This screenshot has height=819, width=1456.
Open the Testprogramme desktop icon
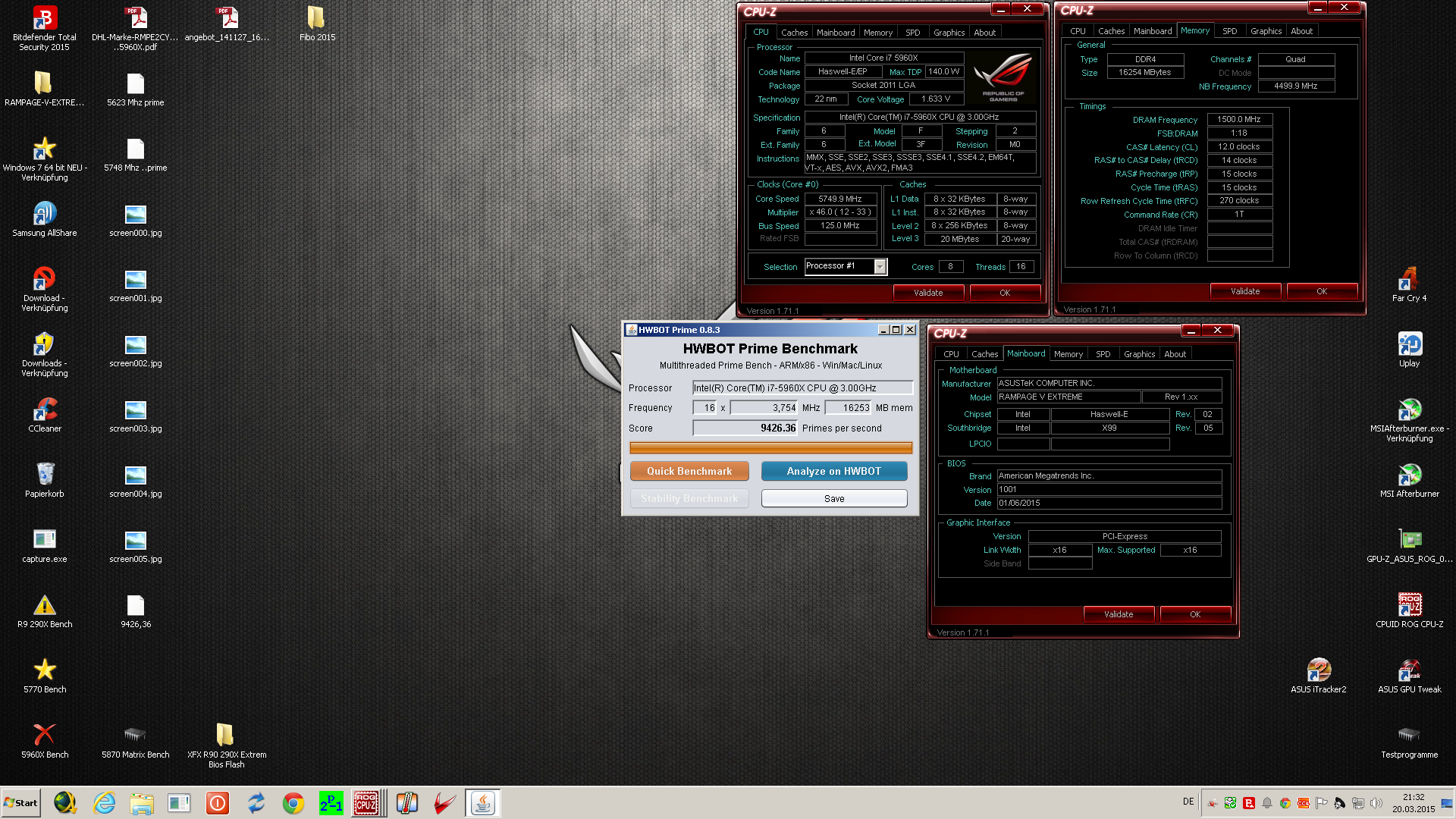click(x=1409, y=741)
